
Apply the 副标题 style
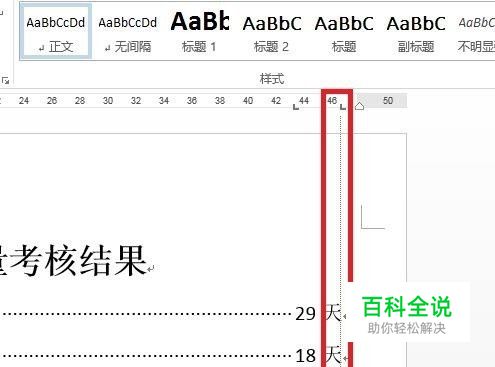[x=416, y=32]
